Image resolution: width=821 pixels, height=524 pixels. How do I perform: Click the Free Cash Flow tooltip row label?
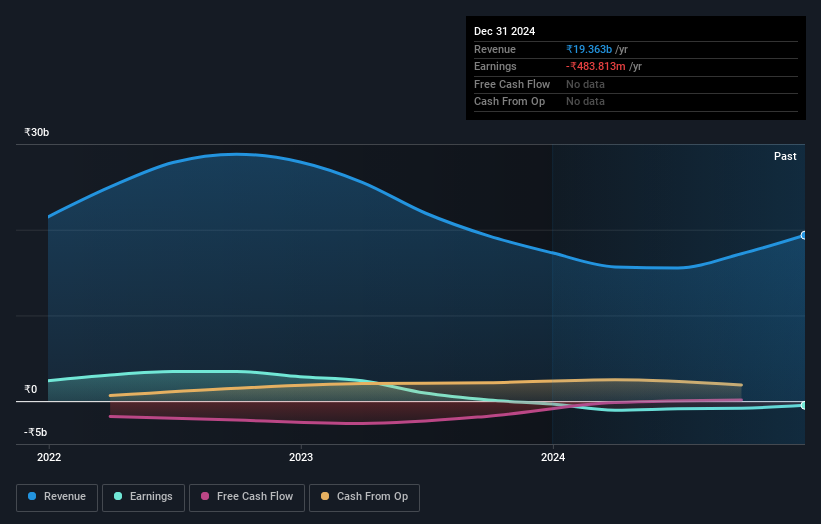[512, 84]
